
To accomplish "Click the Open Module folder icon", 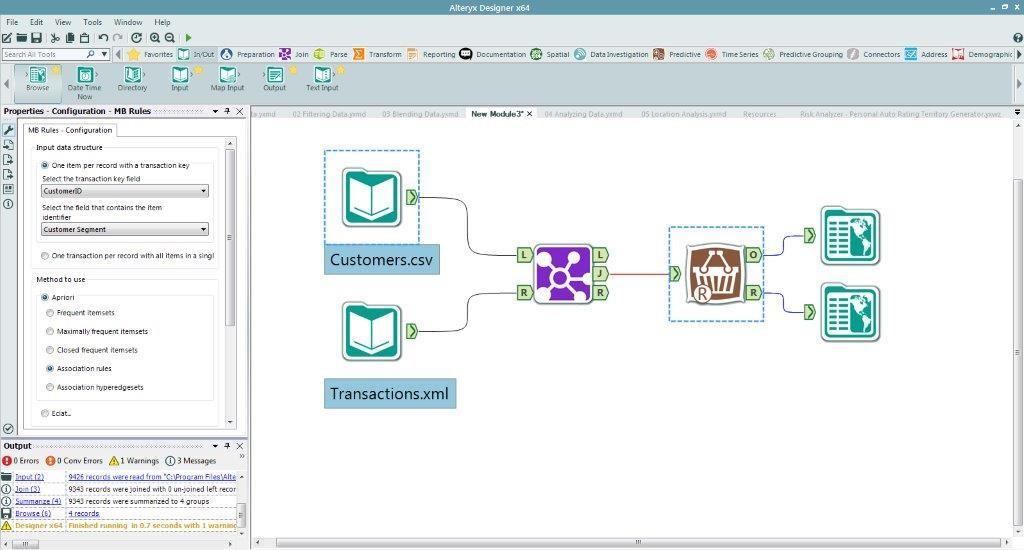I will (x=22, y=38).
